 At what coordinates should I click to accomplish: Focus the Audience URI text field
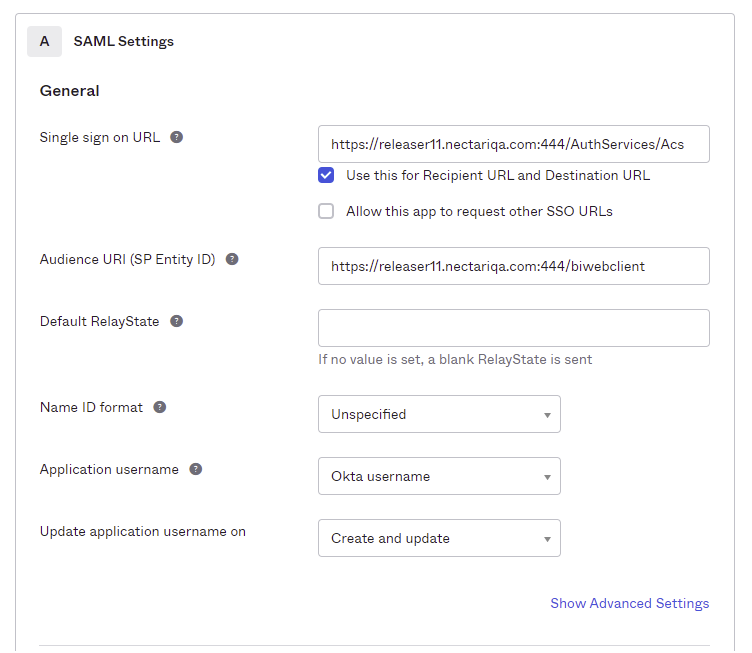coord(513,266)
